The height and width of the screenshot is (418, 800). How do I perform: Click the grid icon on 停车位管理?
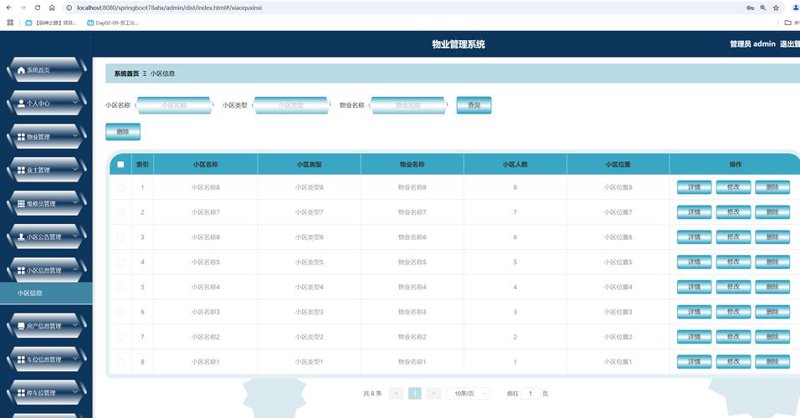click(21, 392)
